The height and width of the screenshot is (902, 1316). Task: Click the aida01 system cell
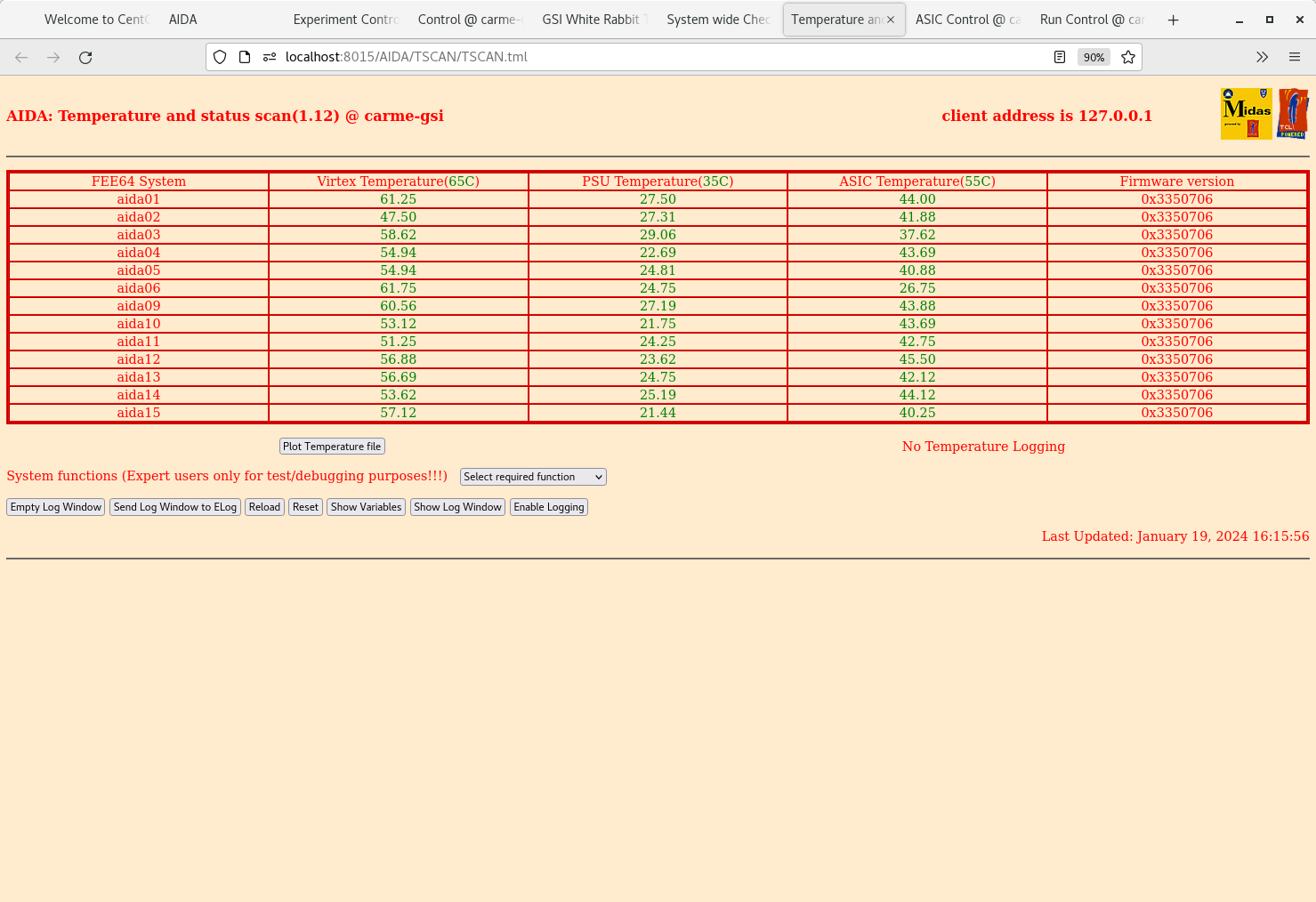point(139,199)
